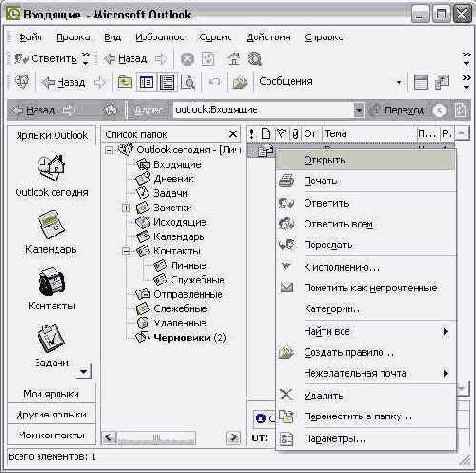
Task: Click the Контакты shortcut icon in Outlook bar
Action: pos(51,282)
